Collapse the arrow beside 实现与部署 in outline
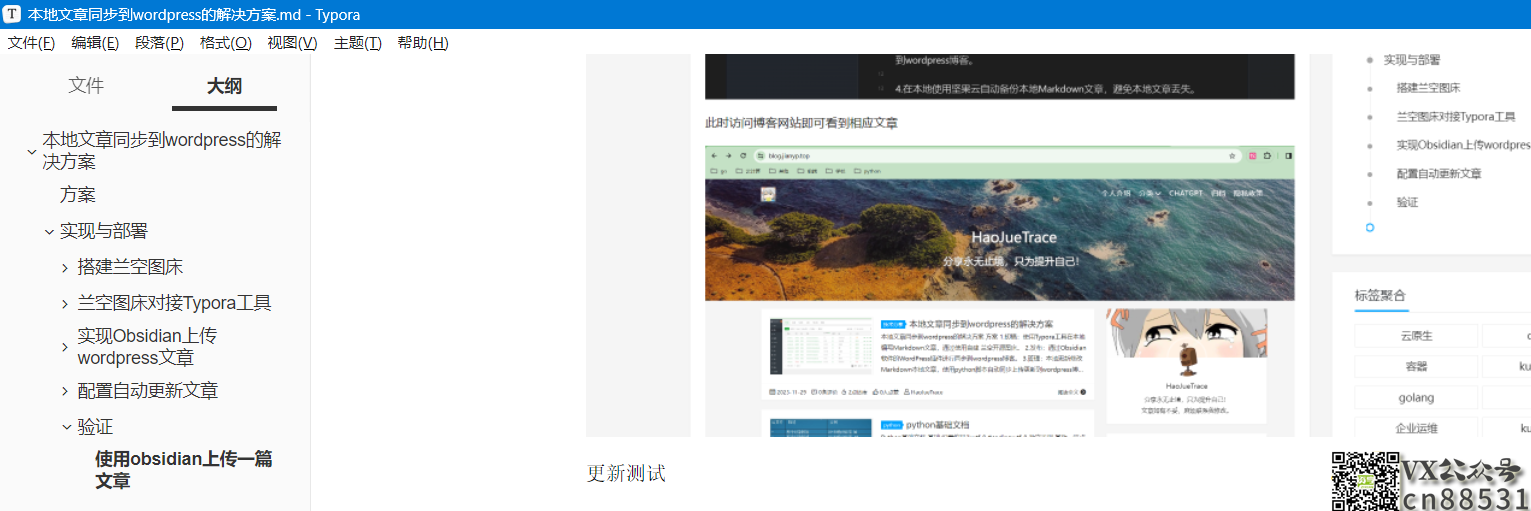This screenshot has width=1531, height=511. coord(49,232)
